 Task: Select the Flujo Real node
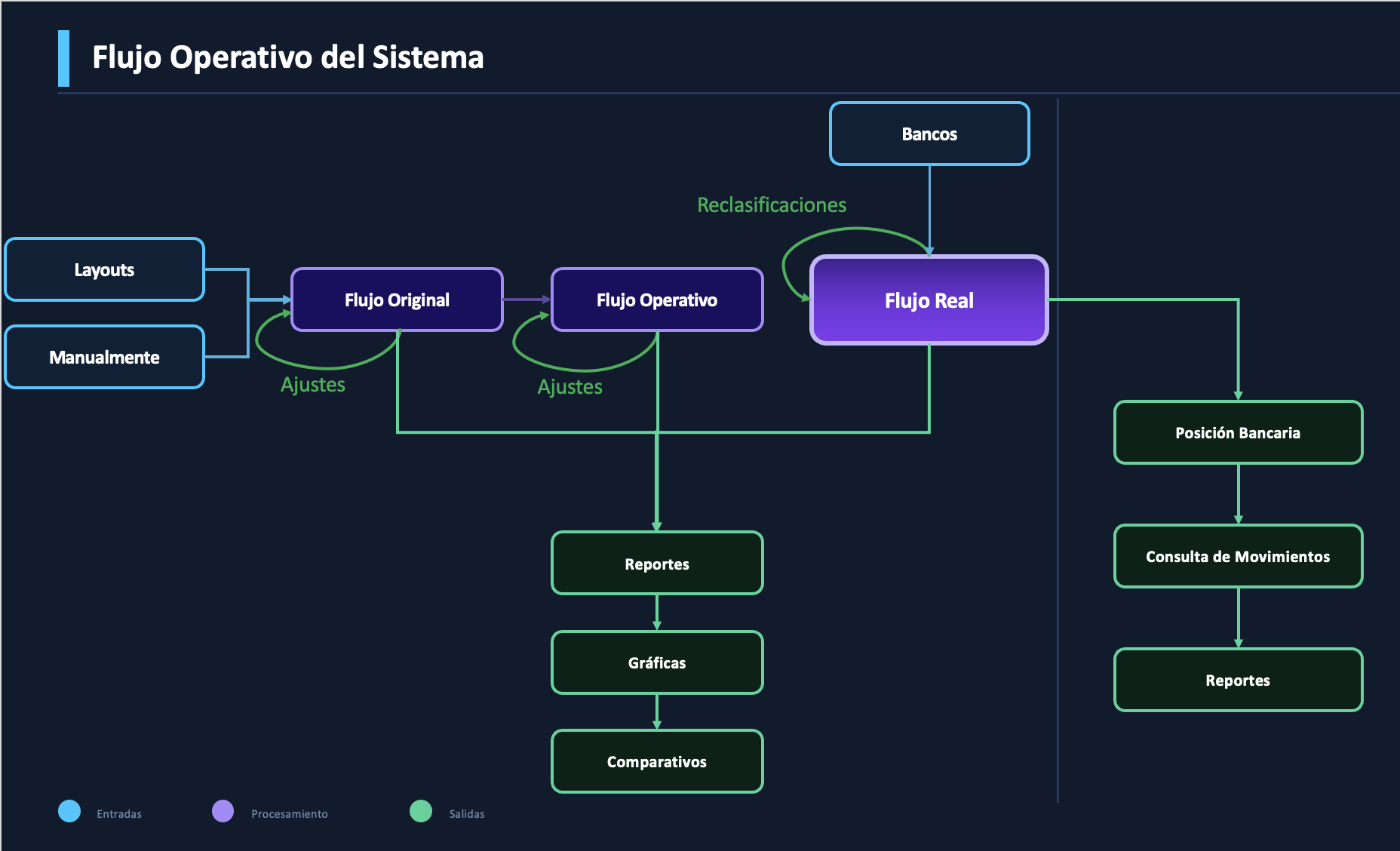(929, 300)
